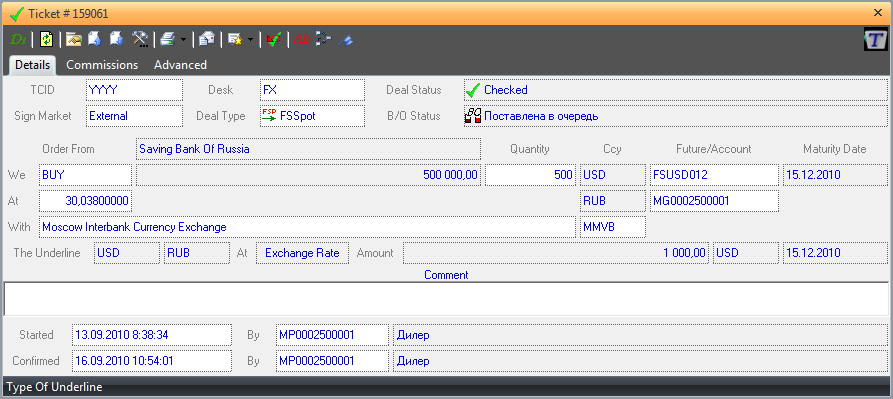893x399 pixels.
Task: Click the tree structure diagram icon
Action: [x=324, y=39]
